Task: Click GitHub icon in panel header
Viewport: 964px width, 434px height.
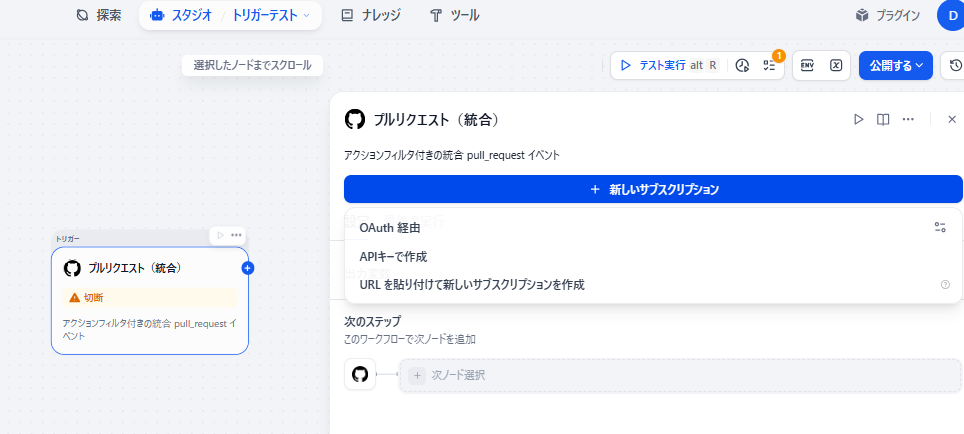Action: tap(355, 119)
